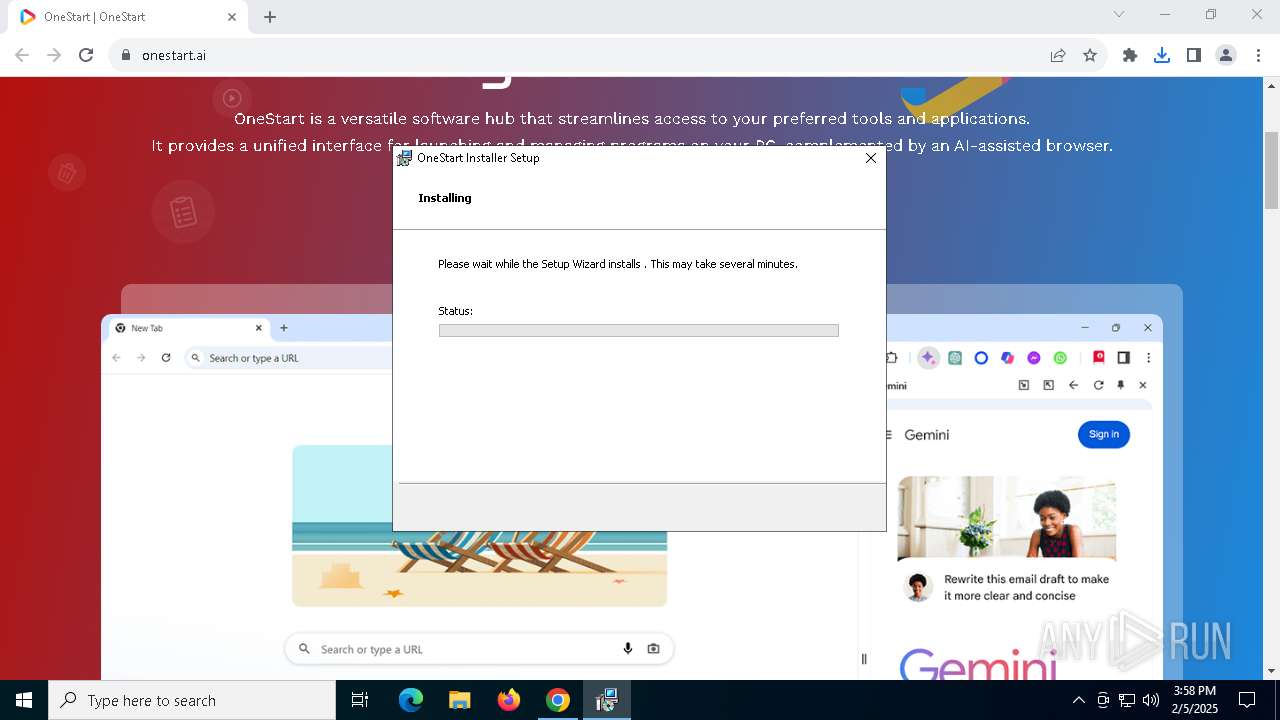This screenshot has height=720, width=1280.
Task: Select the OneStart | OneStart tab
Action: click(x=130, y=17)
